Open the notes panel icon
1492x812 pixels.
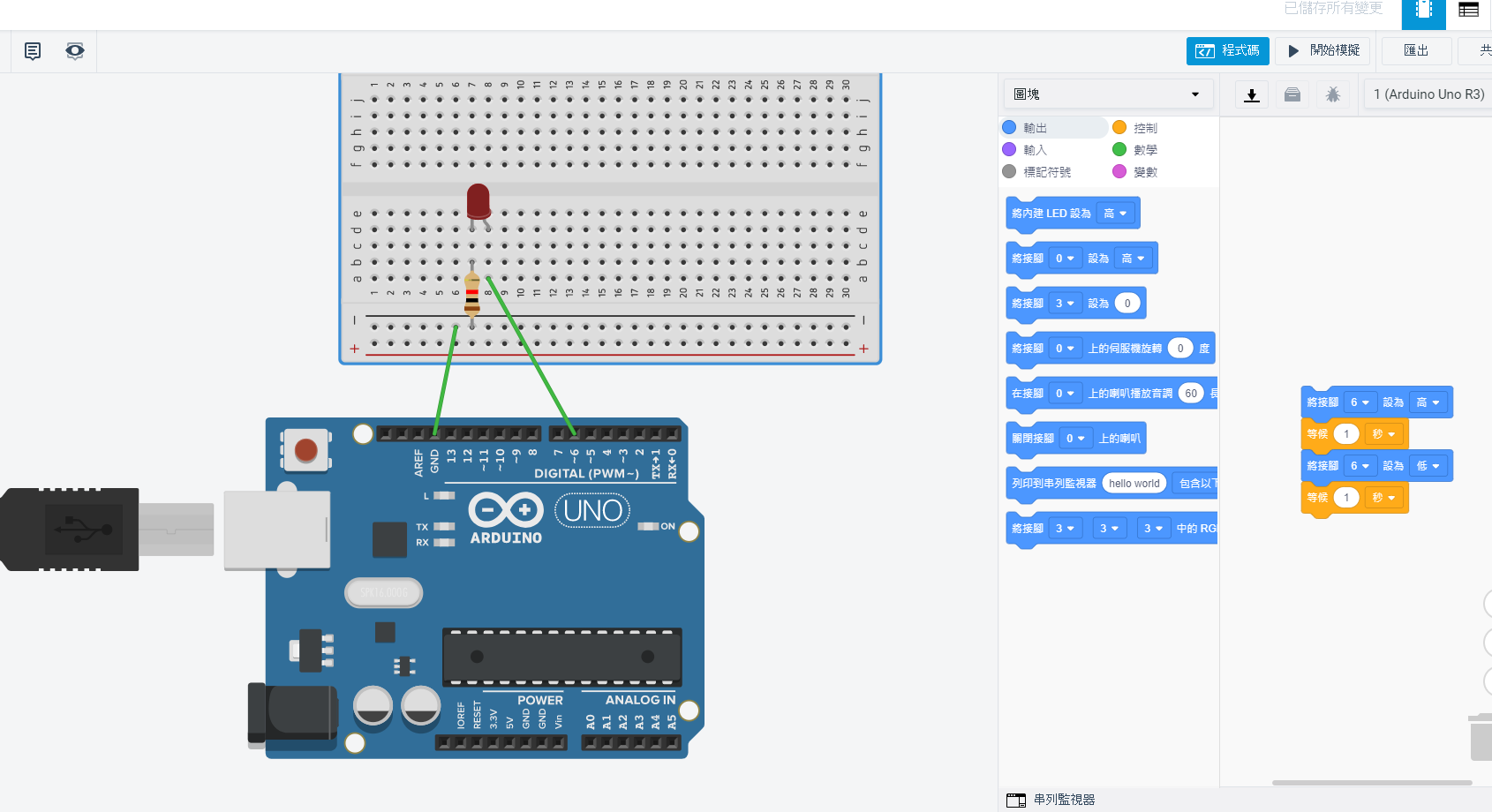[x=33, y=51]
